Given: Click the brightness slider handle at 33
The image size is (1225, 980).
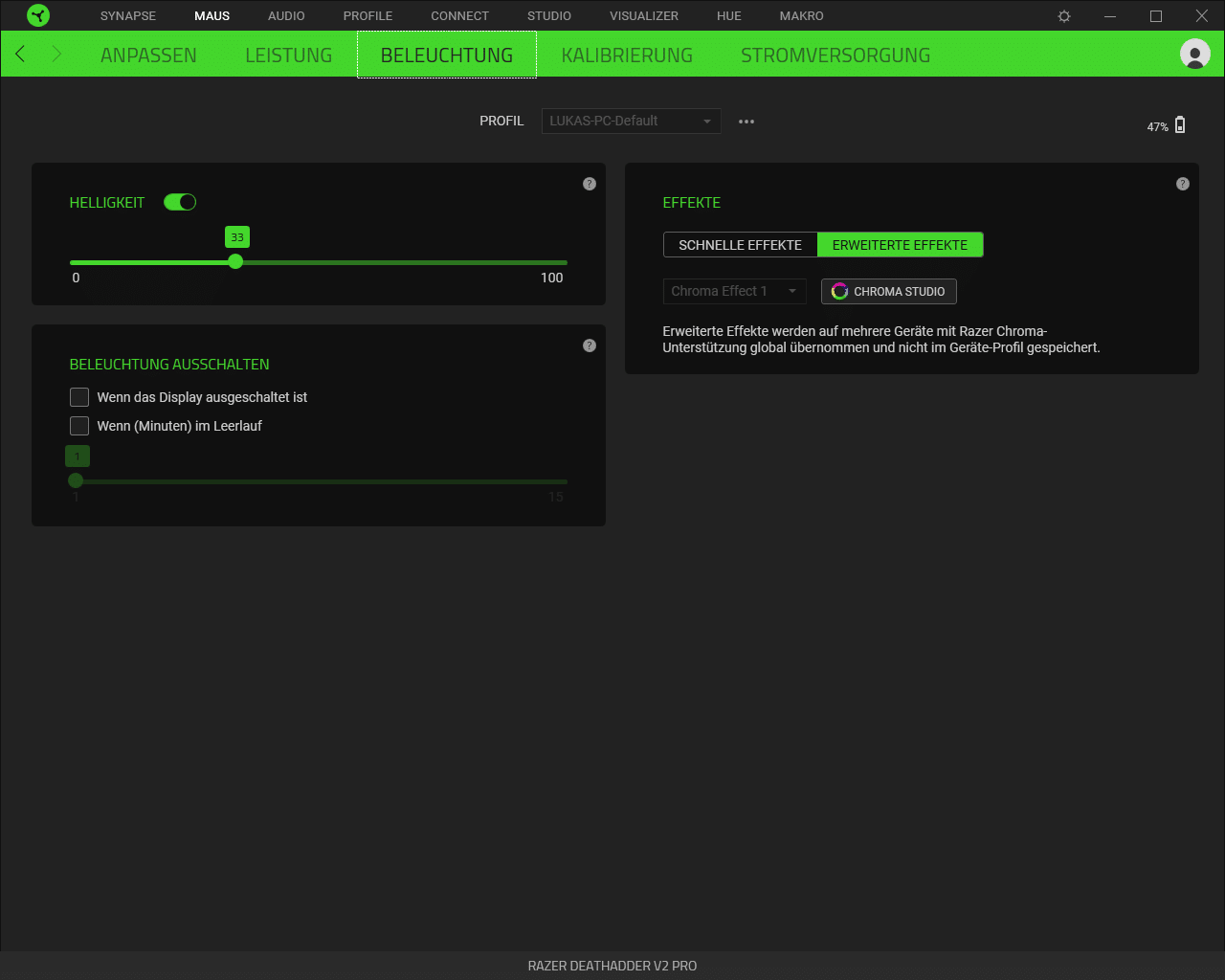Looking at the screenshot, I should 235,262.
